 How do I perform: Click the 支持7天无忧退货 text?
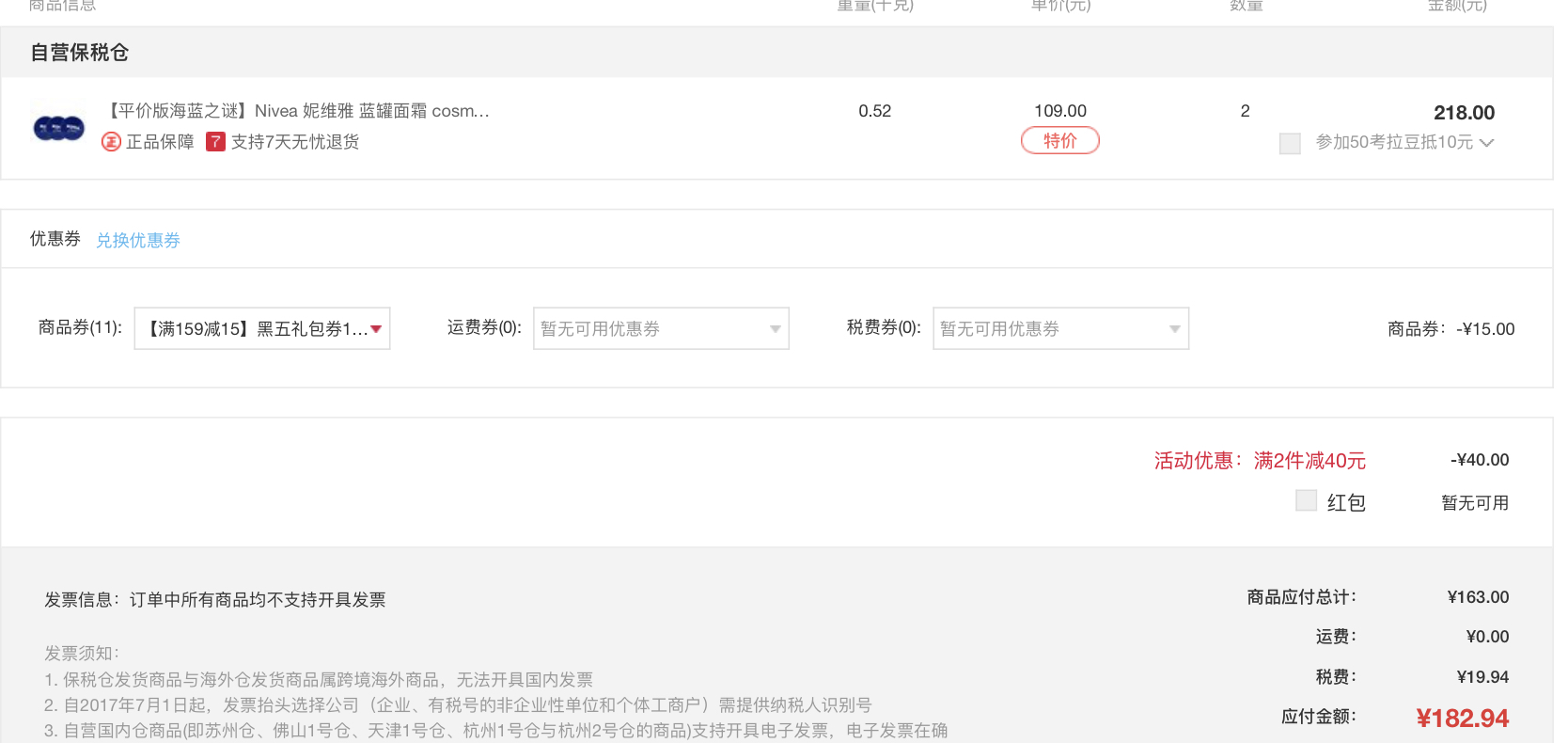click(295, 142)
